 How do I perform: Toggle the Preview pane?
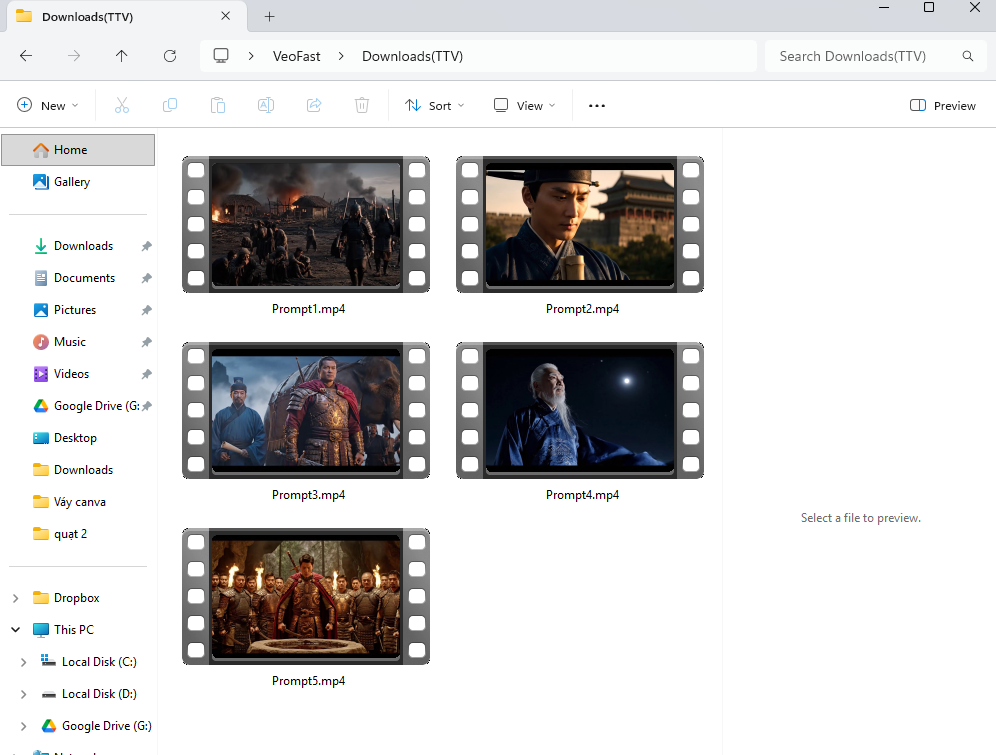[x=943, y=105]
